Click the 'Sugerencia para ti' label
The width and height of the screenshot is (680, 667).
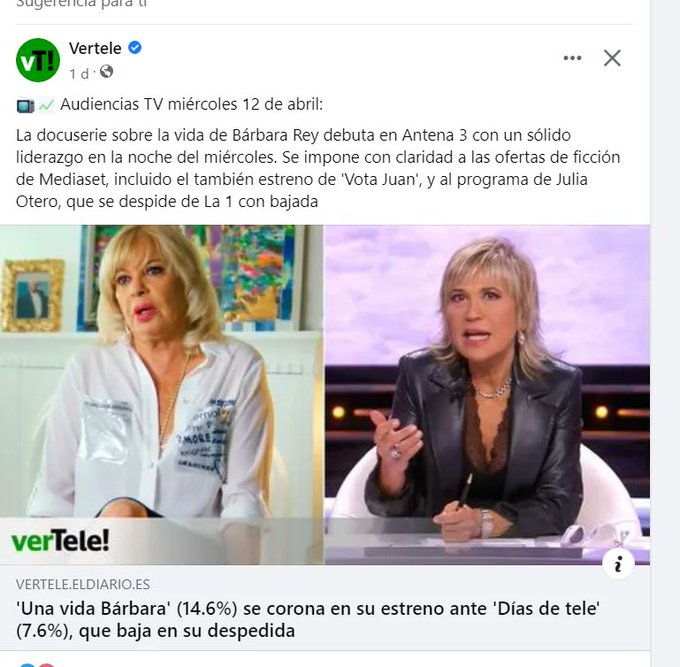[x=81, y=4]
